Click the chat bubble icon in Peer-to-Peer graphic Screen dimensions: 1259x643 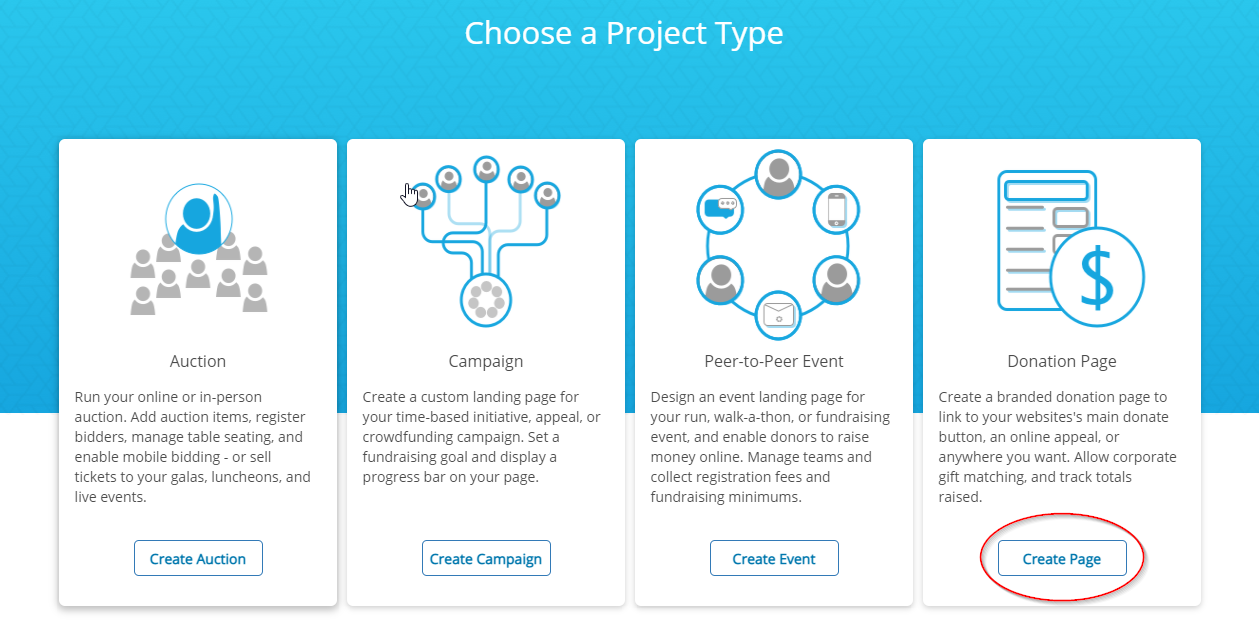tap(720, 208)
